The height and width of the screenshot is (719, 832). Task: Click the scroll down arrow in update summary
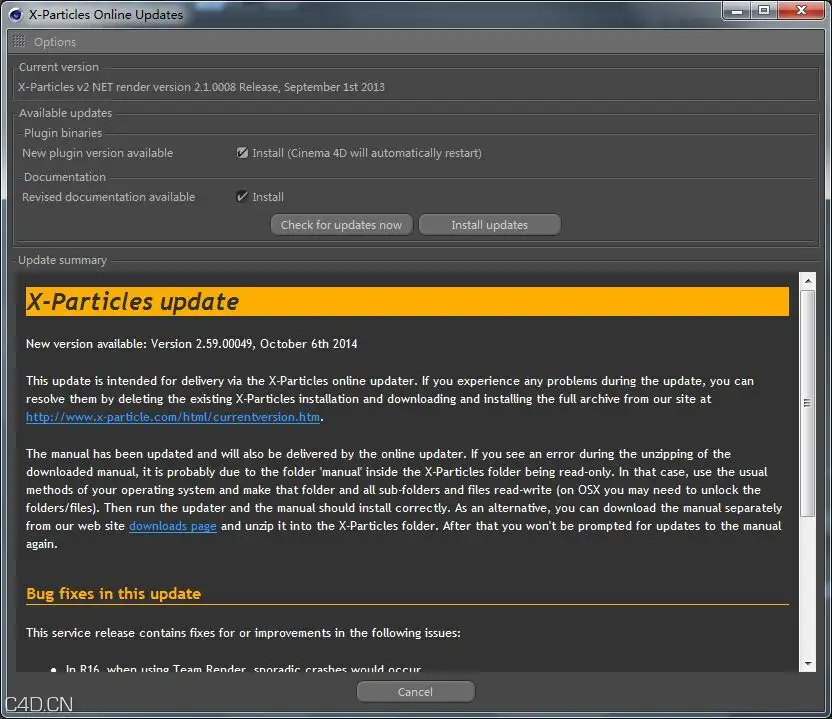[808, 664]
